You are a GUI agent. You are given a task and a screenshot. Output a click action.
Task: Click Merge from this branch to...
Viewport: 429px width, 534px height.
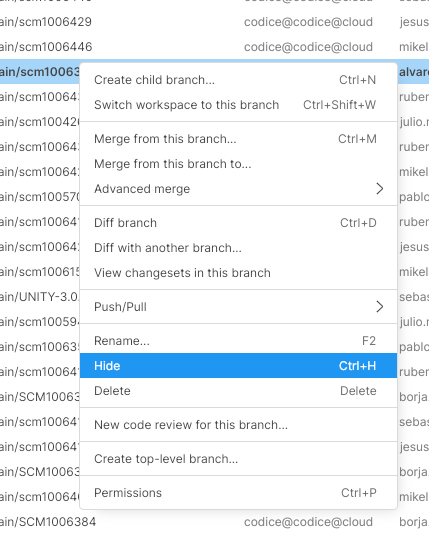238,164
